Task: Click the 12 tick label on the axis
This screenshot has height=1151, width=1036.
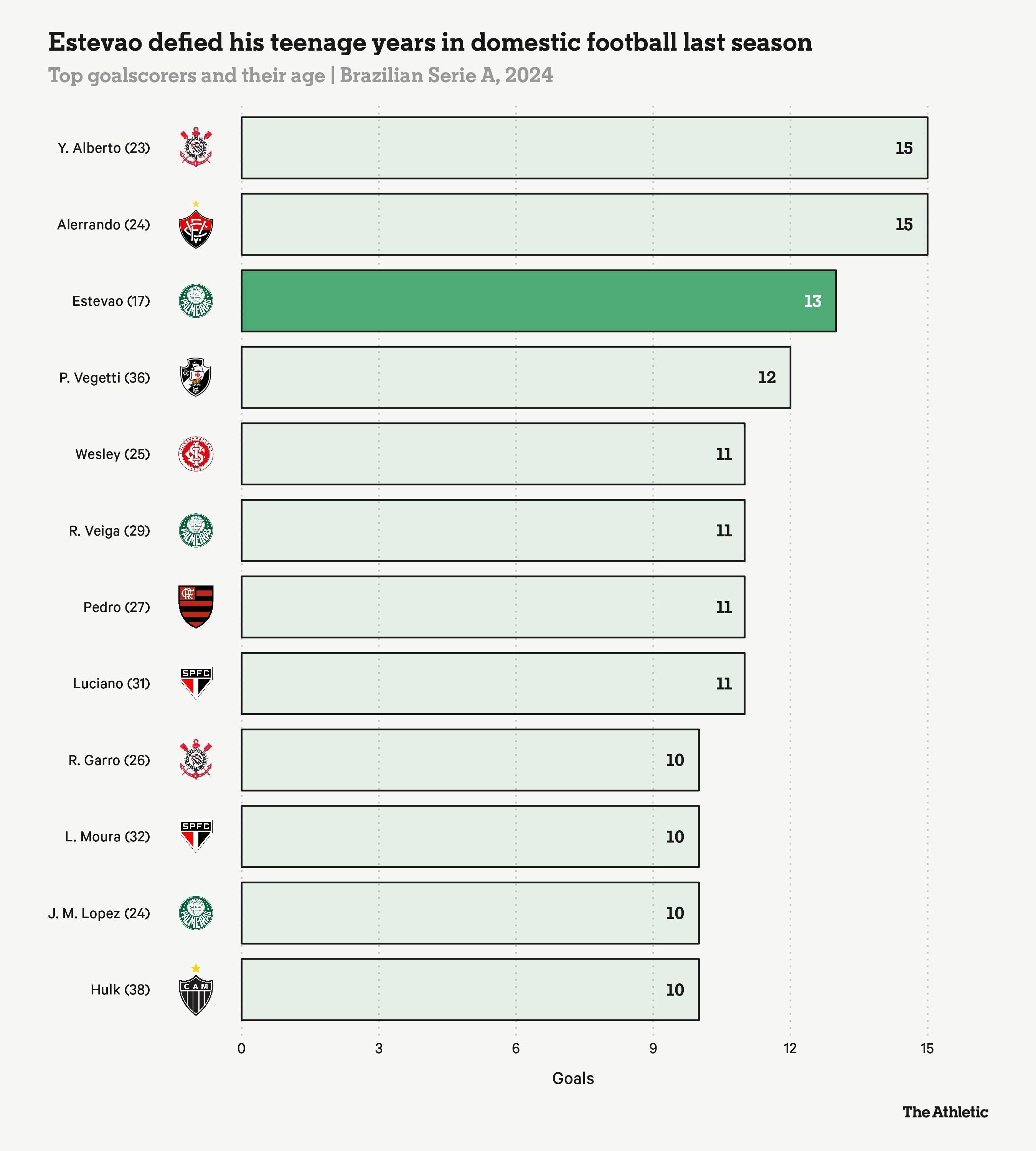Action: 790,1049
